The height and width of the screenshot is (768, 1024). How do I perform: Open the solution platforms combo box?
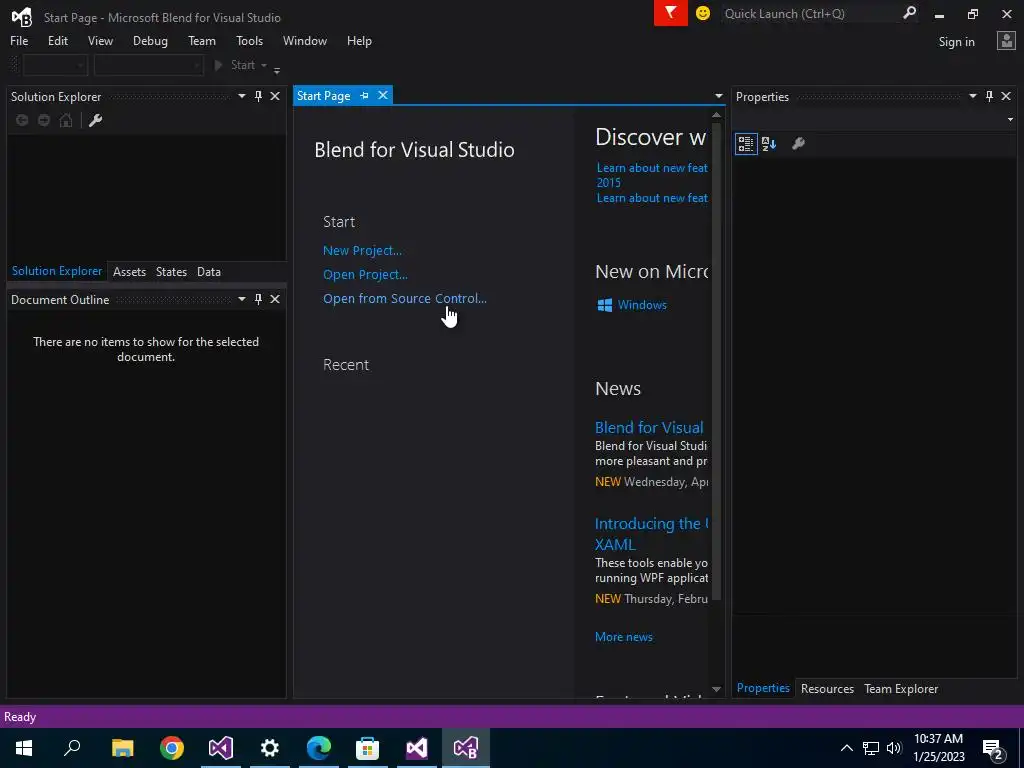149,65
